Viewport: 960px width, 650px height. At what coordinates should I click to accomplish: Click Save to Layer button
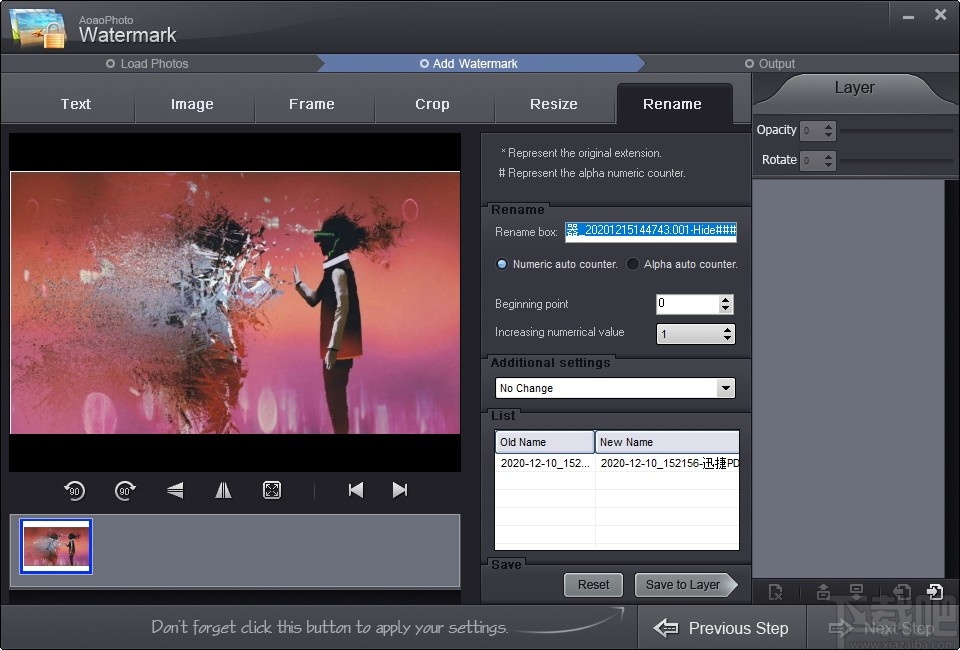(x=684, y=585)
